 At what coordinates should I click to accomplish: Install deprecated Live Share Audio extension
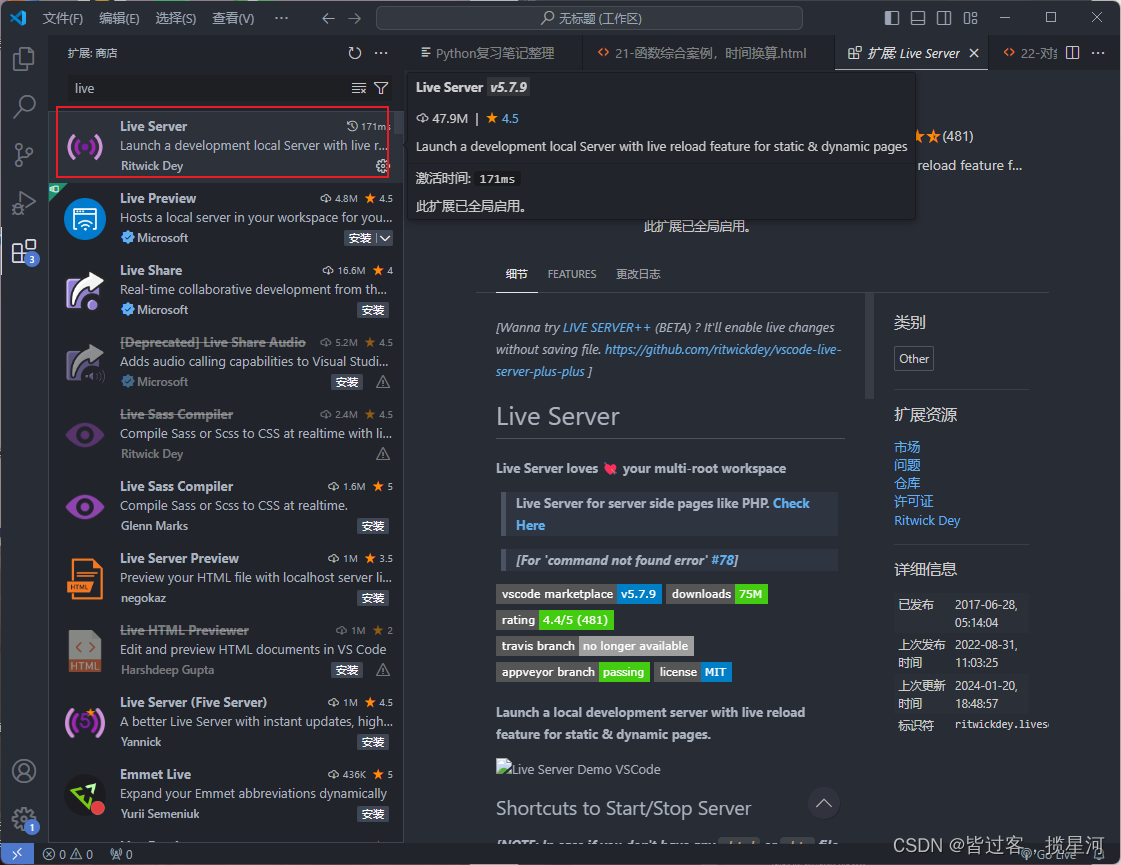pos(347,382)
